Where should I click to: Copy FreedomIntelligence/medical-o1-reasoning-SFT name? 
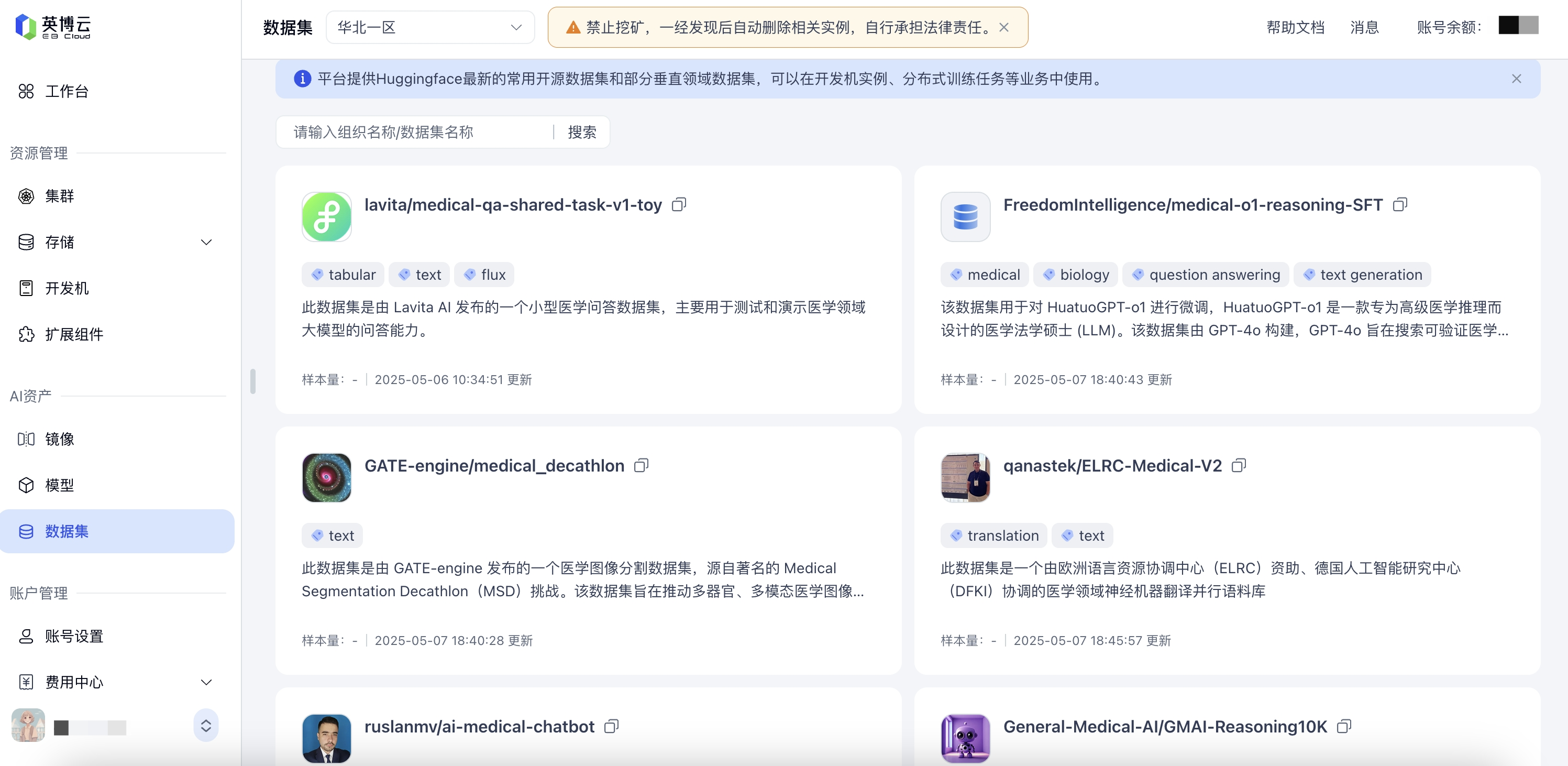click(x=1400, y=204)
